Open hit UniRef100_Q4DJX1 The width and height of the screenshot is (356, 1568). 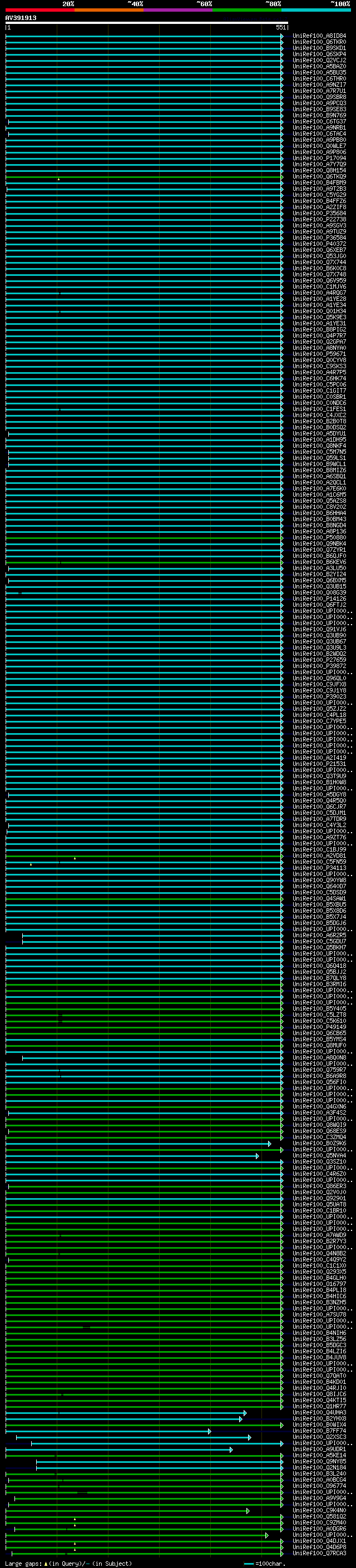coord(319,1541)
